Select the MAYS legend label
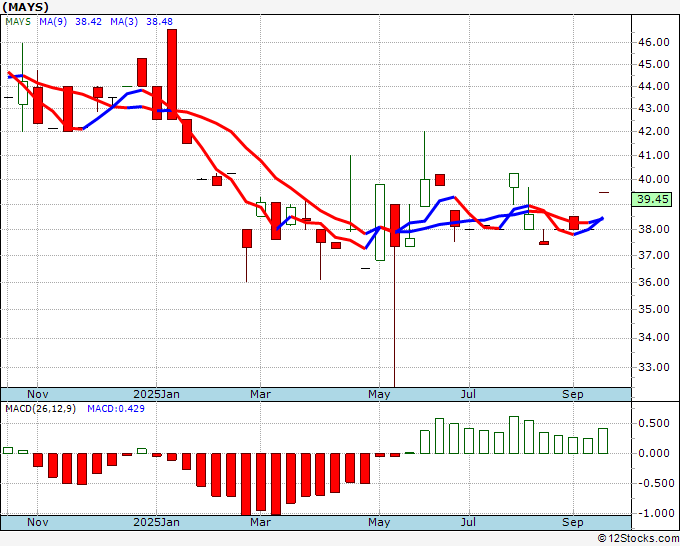680x546 pixels. coord(18,22)
